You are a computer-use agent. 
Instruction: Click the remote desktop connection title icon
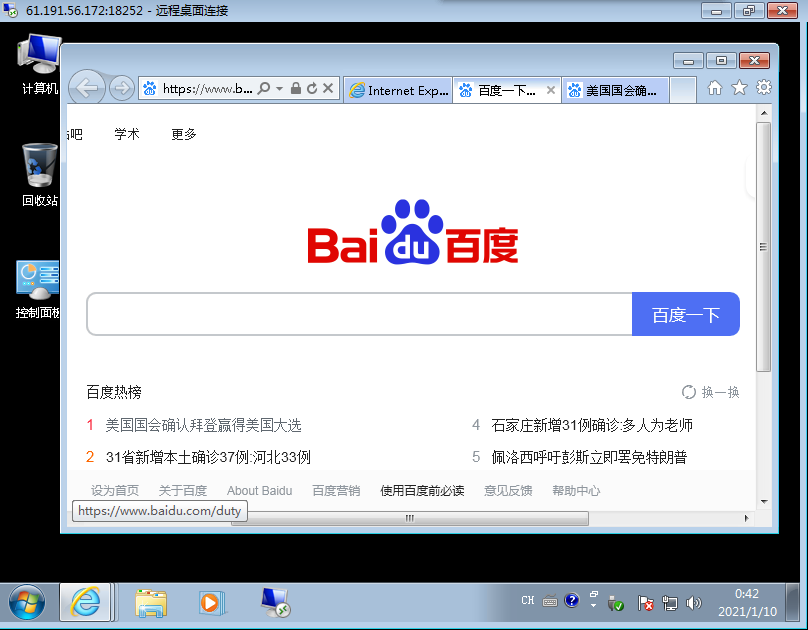click(x=10, y=10)
